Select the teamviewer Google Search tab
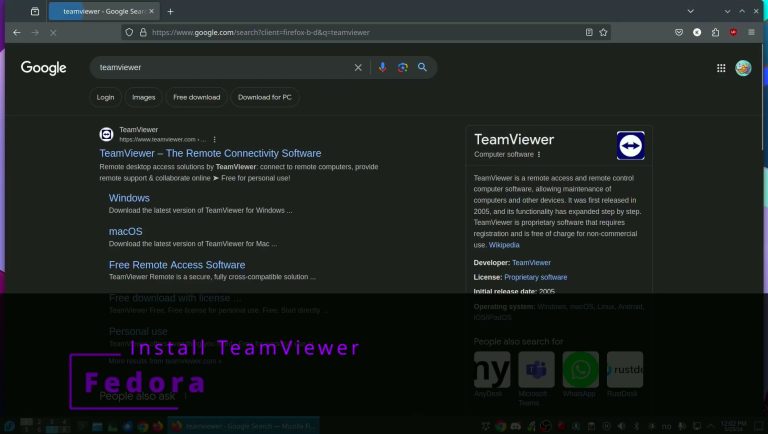 click(104, 11)
